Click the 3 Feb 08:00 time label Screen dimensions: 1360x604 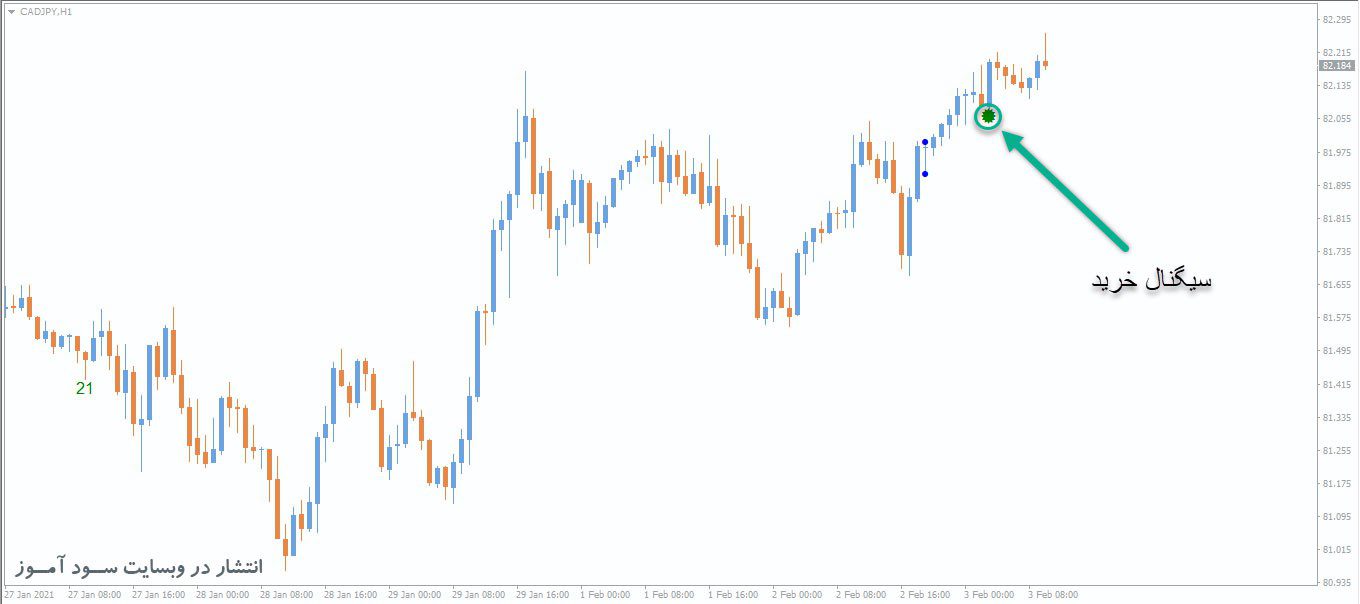[x=1054, y=594]
